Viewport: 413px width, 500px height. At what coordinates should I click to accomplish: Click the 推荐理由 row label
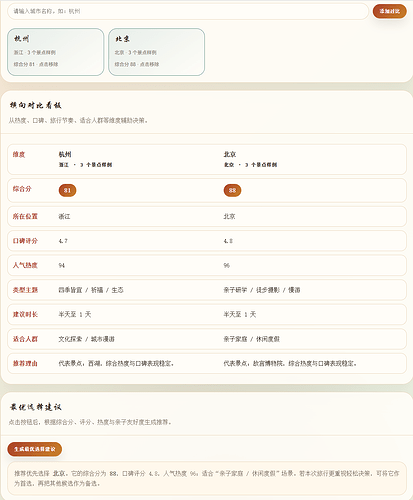tap(25, 363)
